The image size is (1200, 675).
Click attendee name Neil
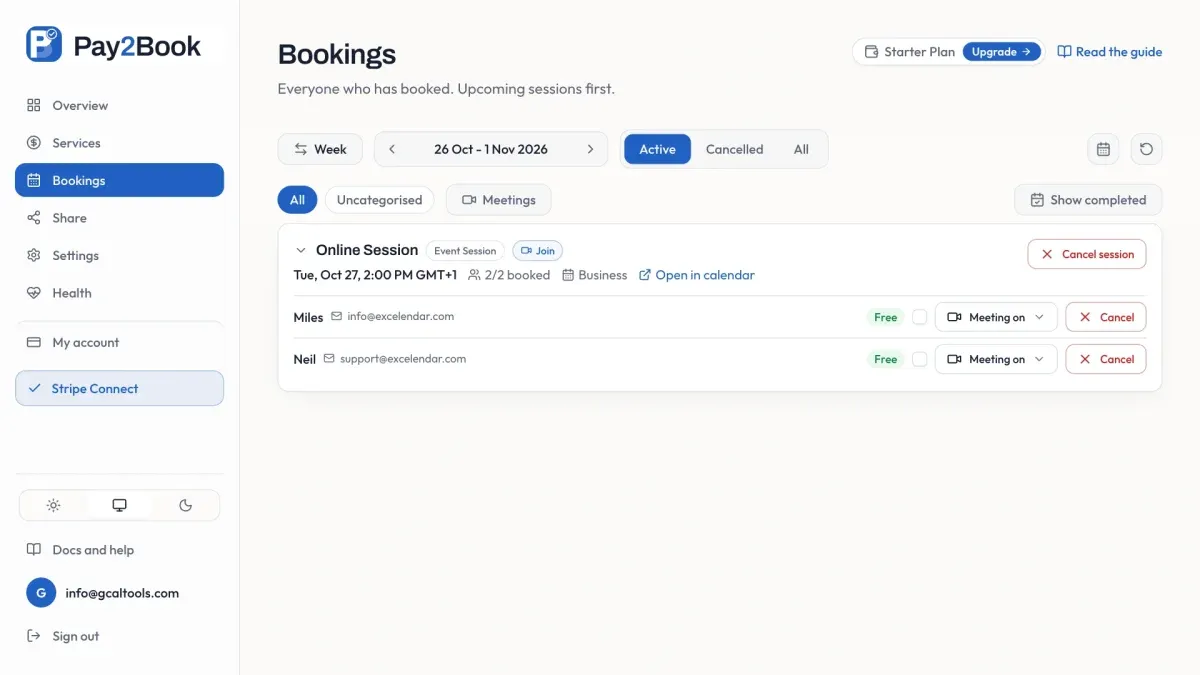(304, 359)
